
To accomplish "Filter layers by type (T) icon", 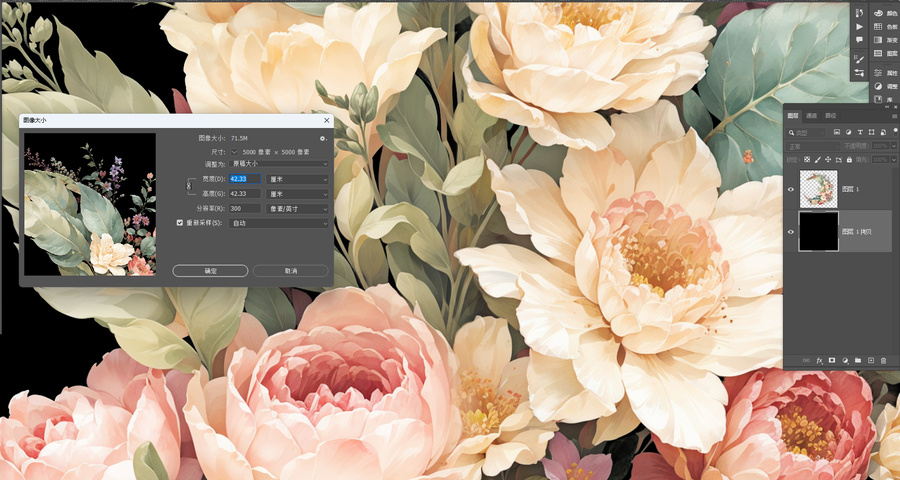I will pos(860,132).
